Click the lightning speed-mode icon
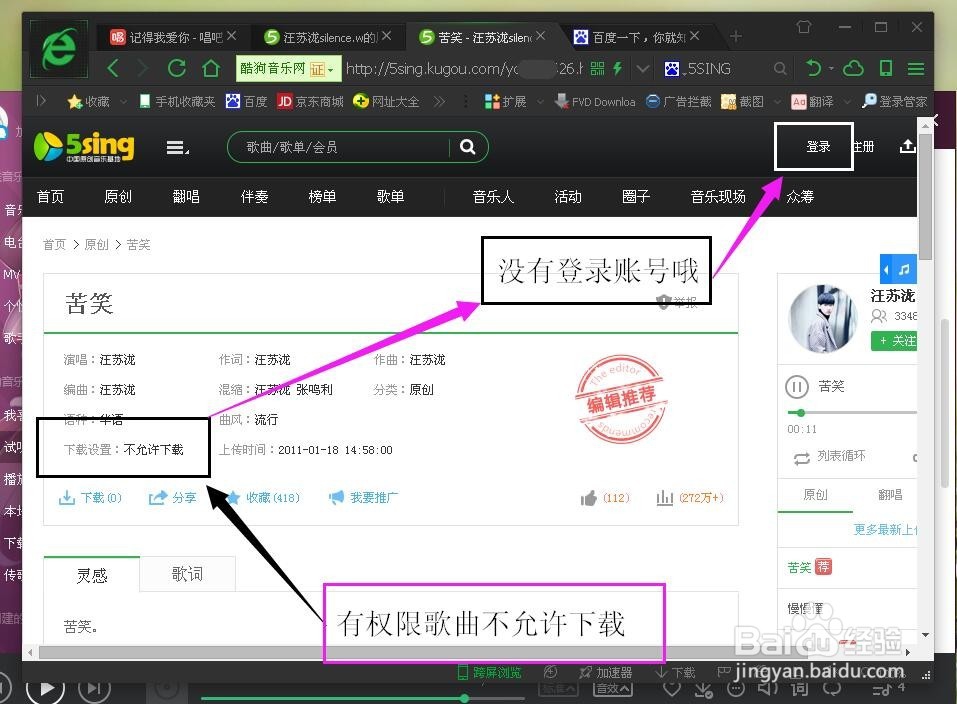Image resolution: width=957 pixels, height=704 pixels. coord(618,68)
